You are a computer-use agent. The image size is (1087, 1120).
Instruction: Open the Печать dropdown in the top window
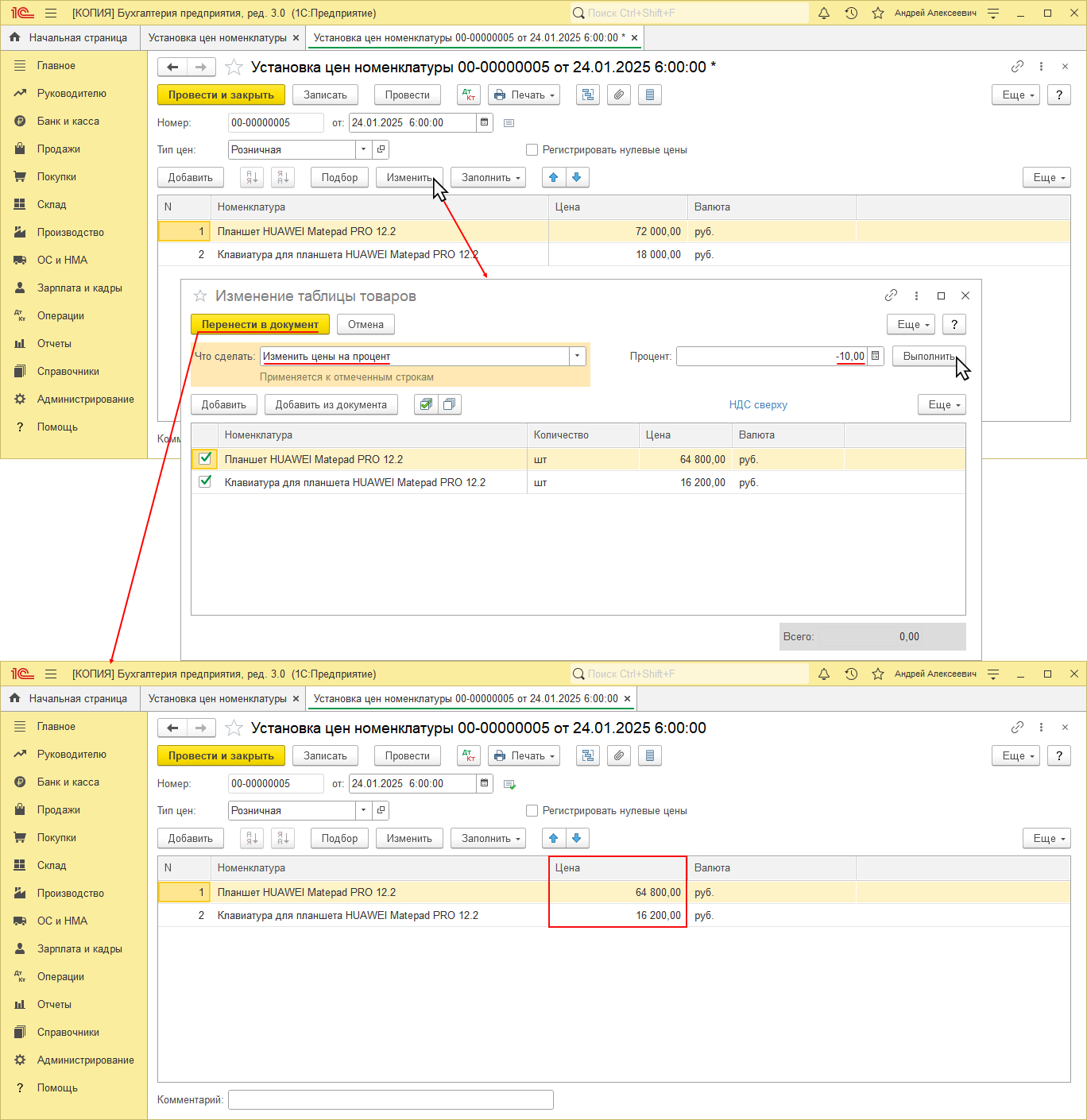[524, 95]
